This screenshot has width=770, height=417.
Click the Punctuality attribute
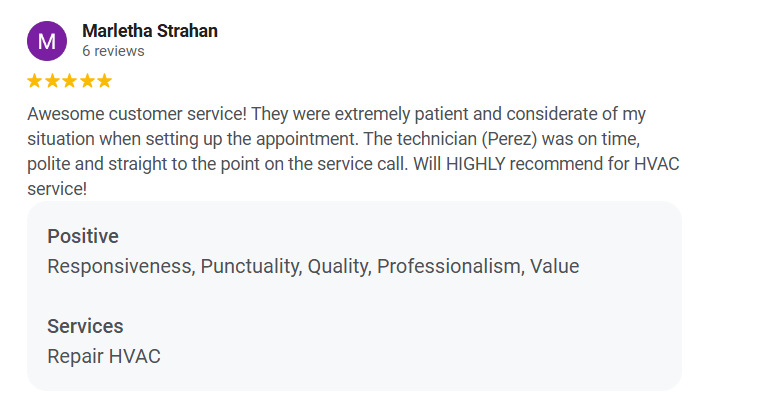click(x=251, y=266)
